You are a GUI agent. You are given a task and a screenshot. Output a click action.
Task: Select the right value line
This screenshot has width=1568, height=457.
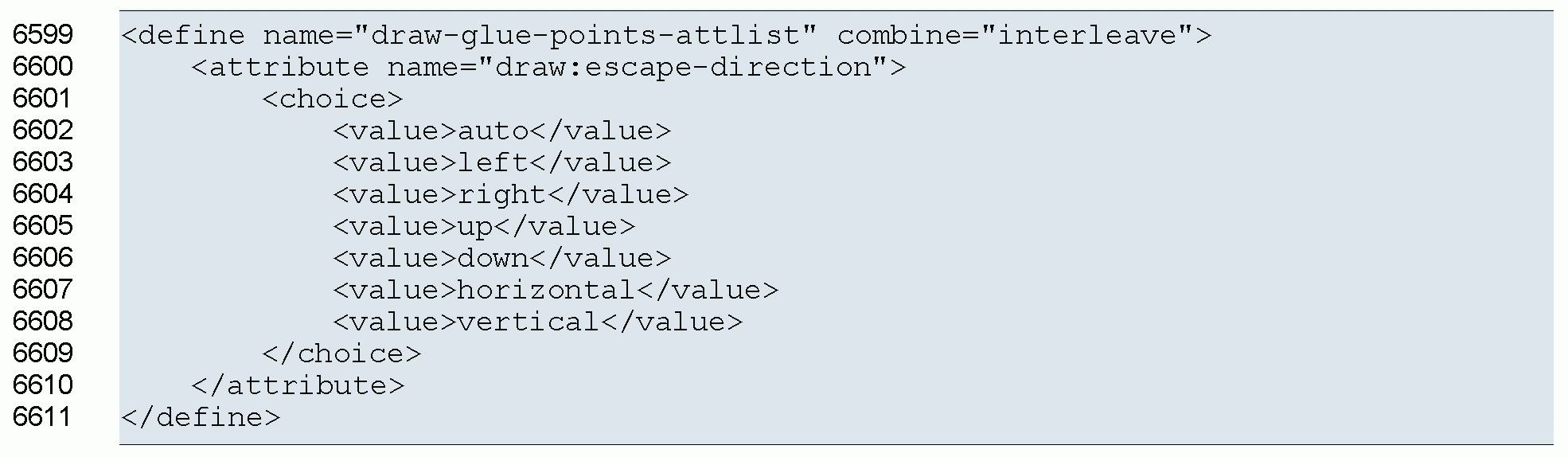click(510, 195)
